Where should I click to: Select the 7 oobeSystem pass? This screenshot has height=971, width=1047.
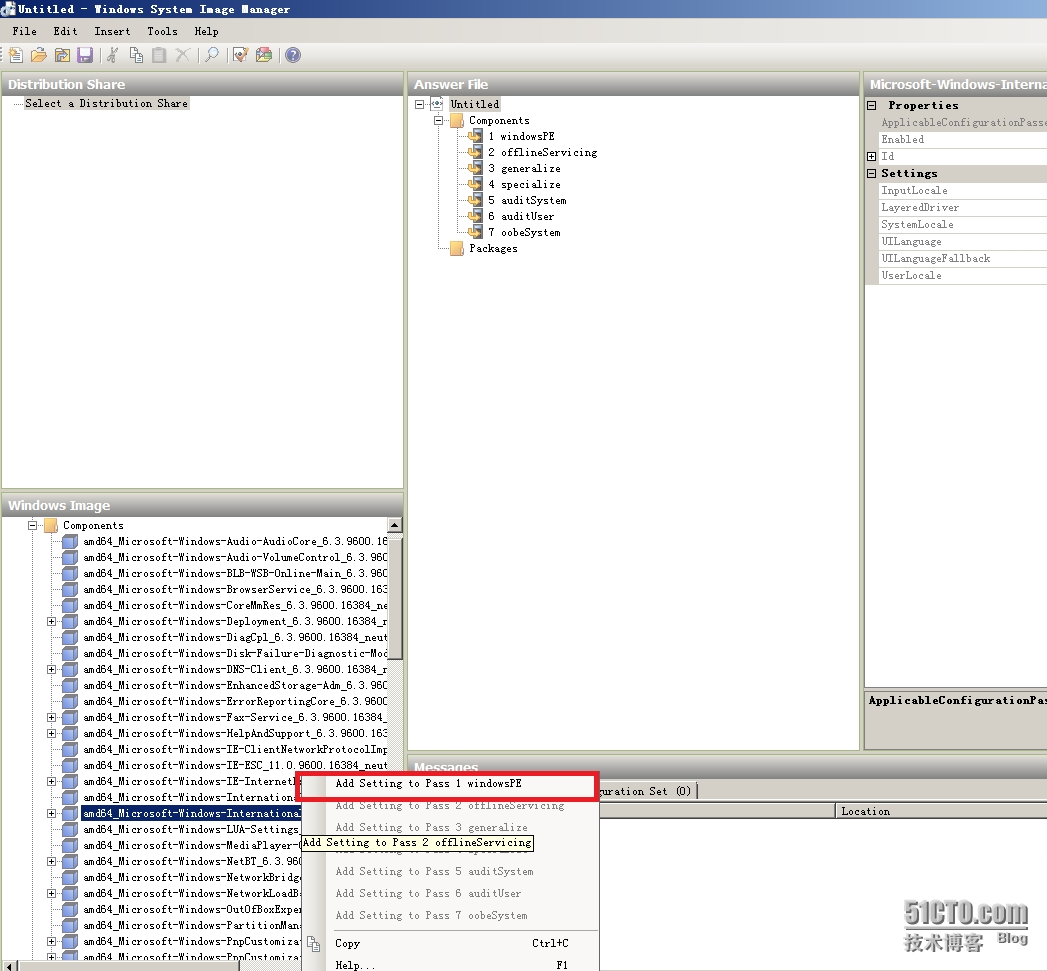tap(524, 232)
